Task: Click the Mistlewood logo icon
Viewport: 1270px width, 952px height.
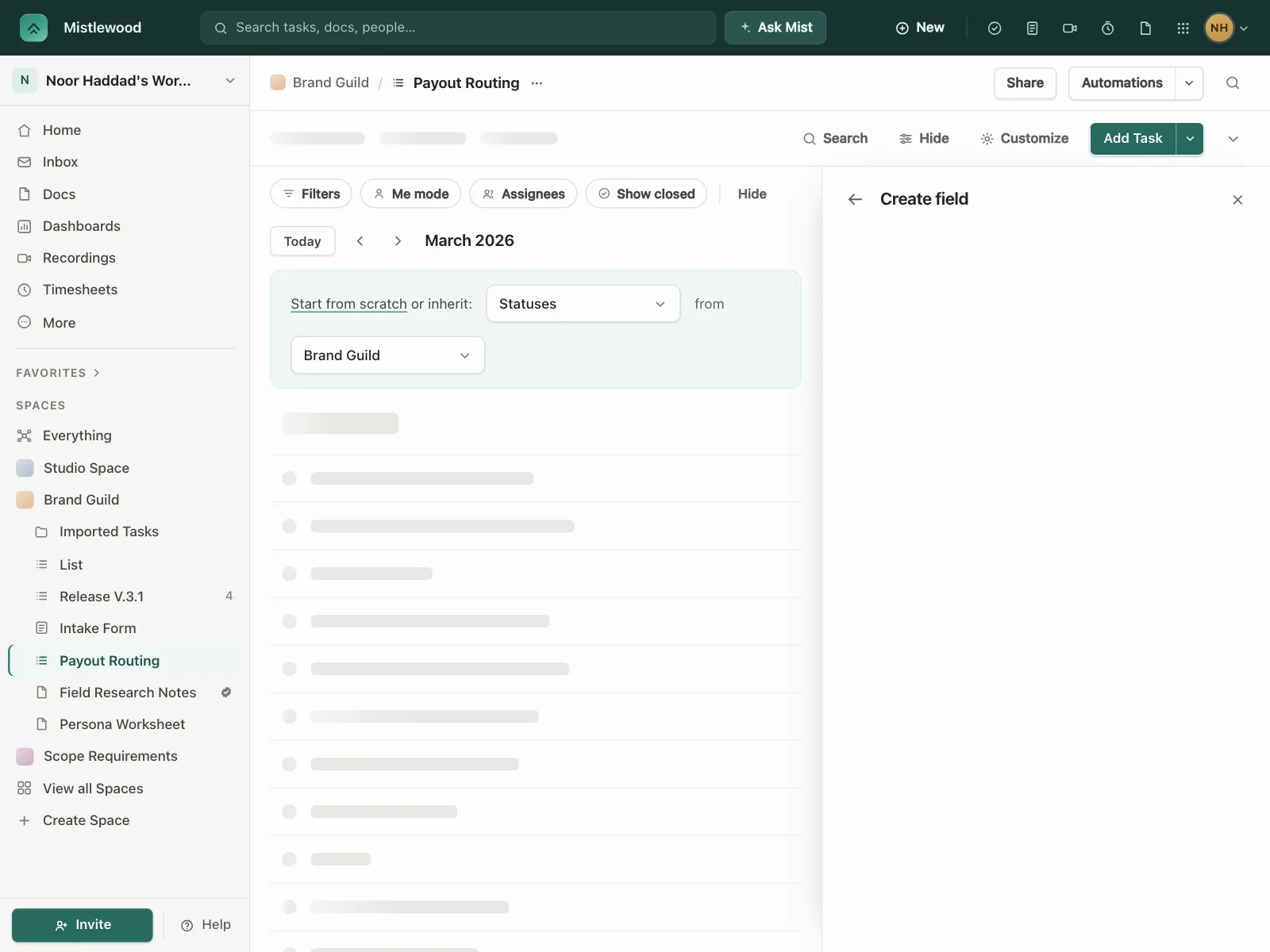Action: pos(33,28)
